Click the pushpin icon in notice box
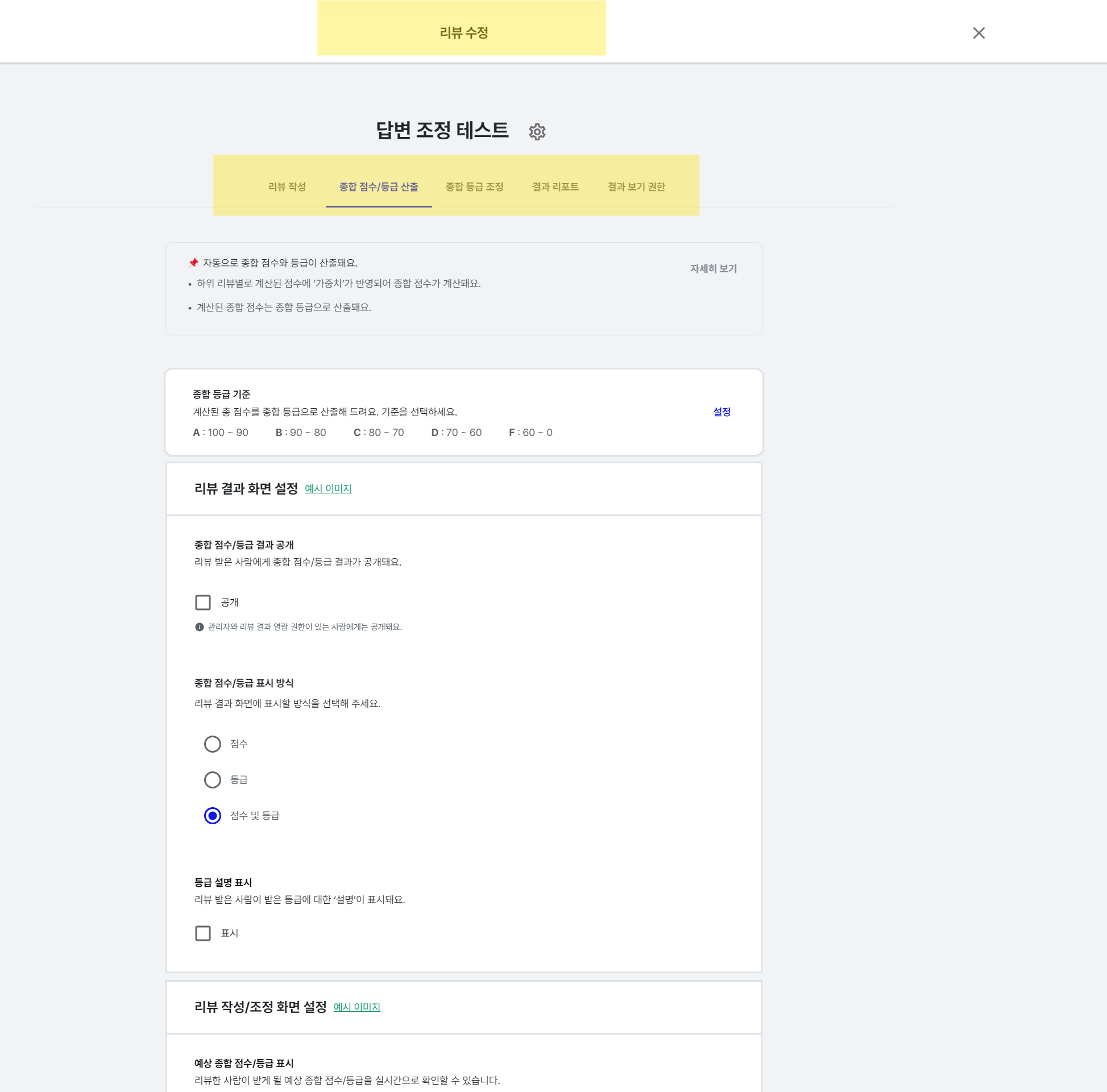 [x=193, y=263]
